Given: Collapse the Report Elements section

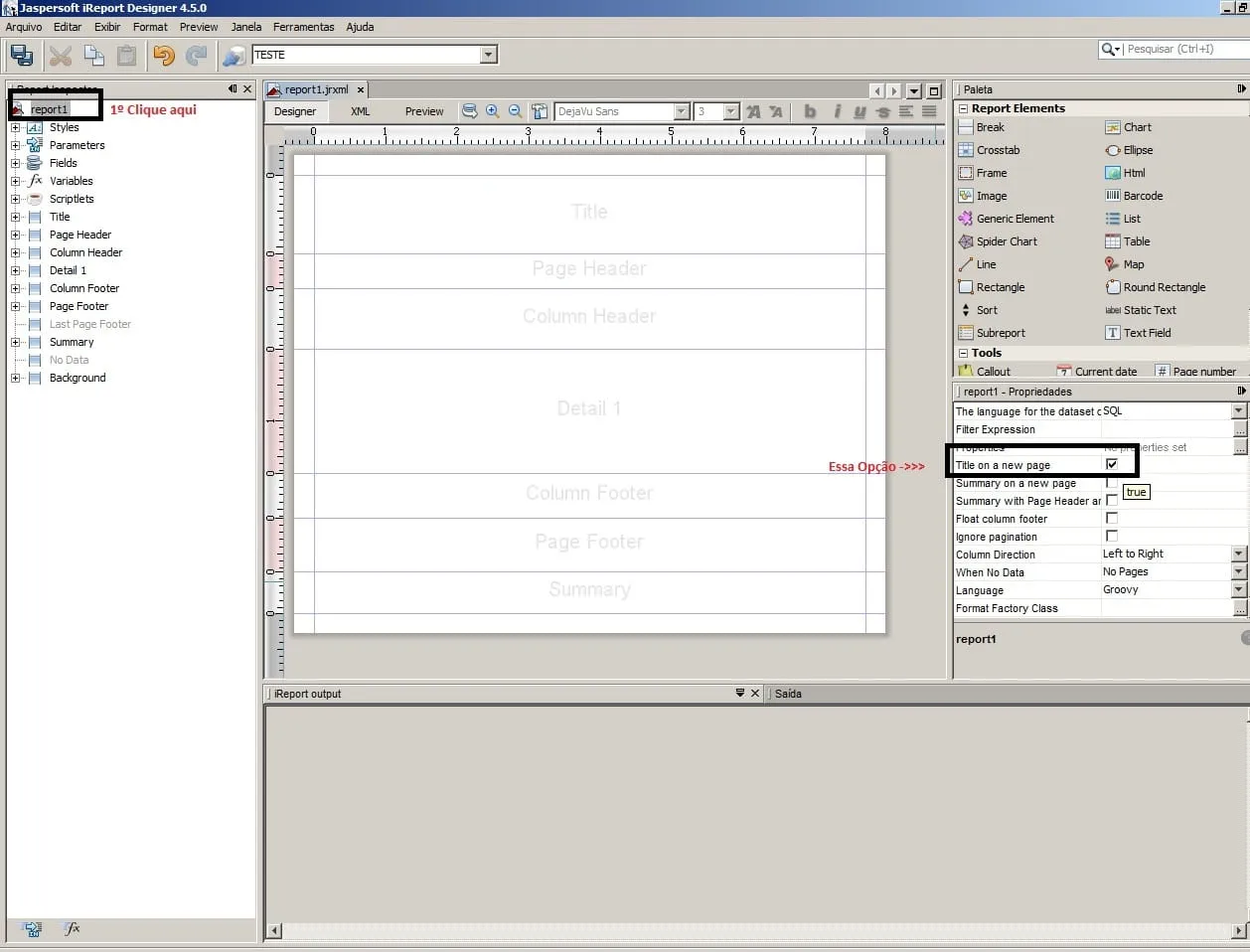Looking at the screenshot, I should click(x=963, y=108).
